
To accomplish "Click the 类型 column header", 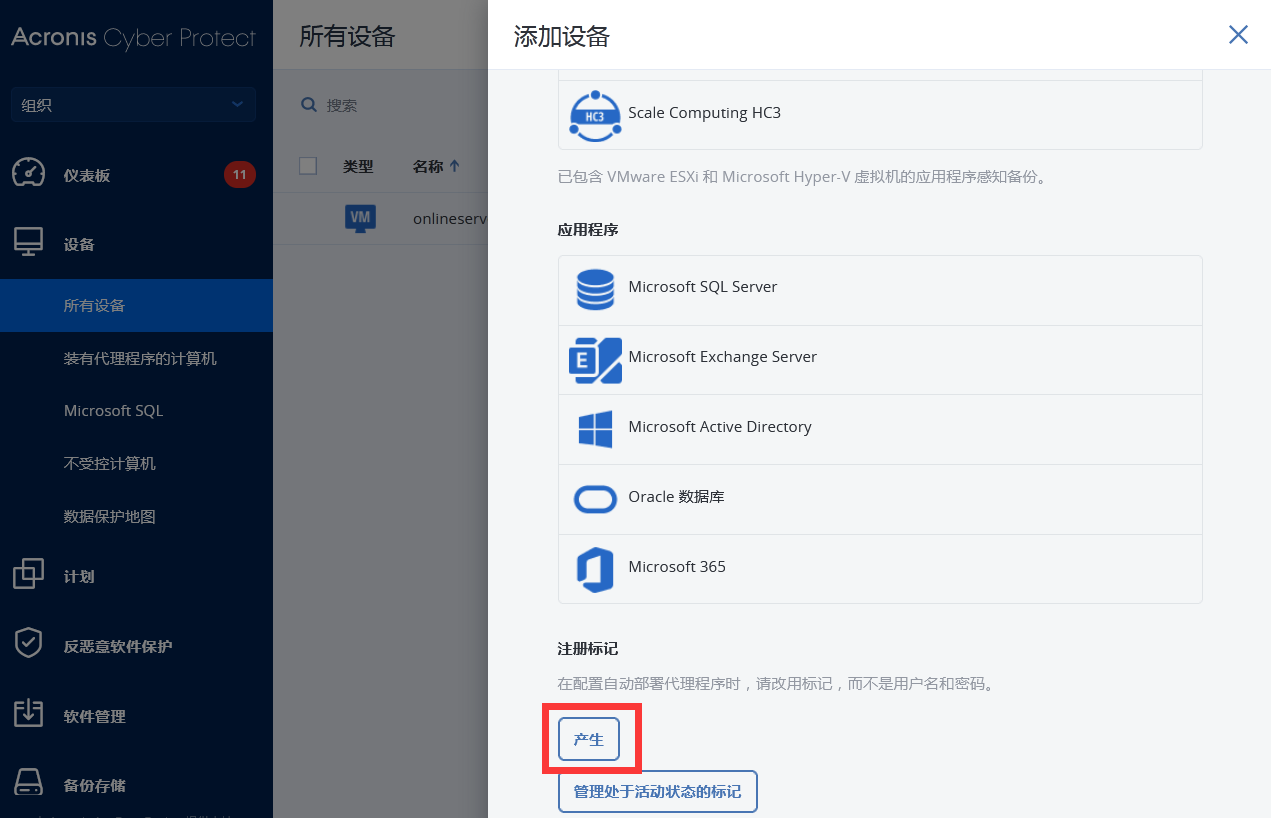I will click(358, 166).
